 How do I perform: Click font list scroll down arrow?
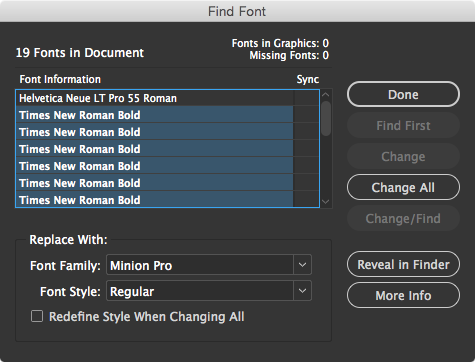326,202
